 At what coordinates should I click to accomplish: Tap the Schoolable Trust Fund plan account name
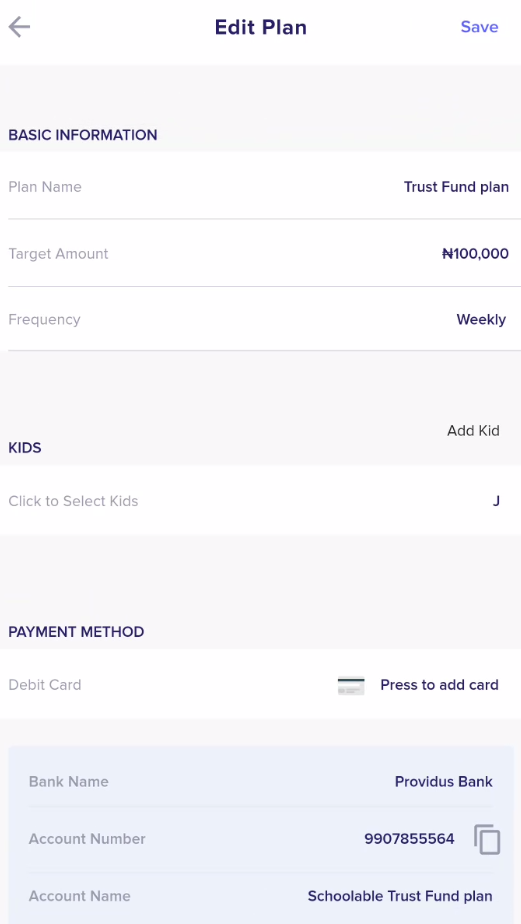400,896
